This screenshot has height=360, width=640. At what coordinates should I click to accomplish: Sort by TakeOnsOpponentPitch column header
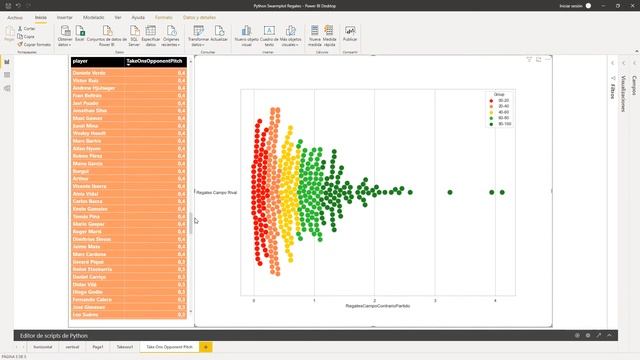click(x=156, y=61)
